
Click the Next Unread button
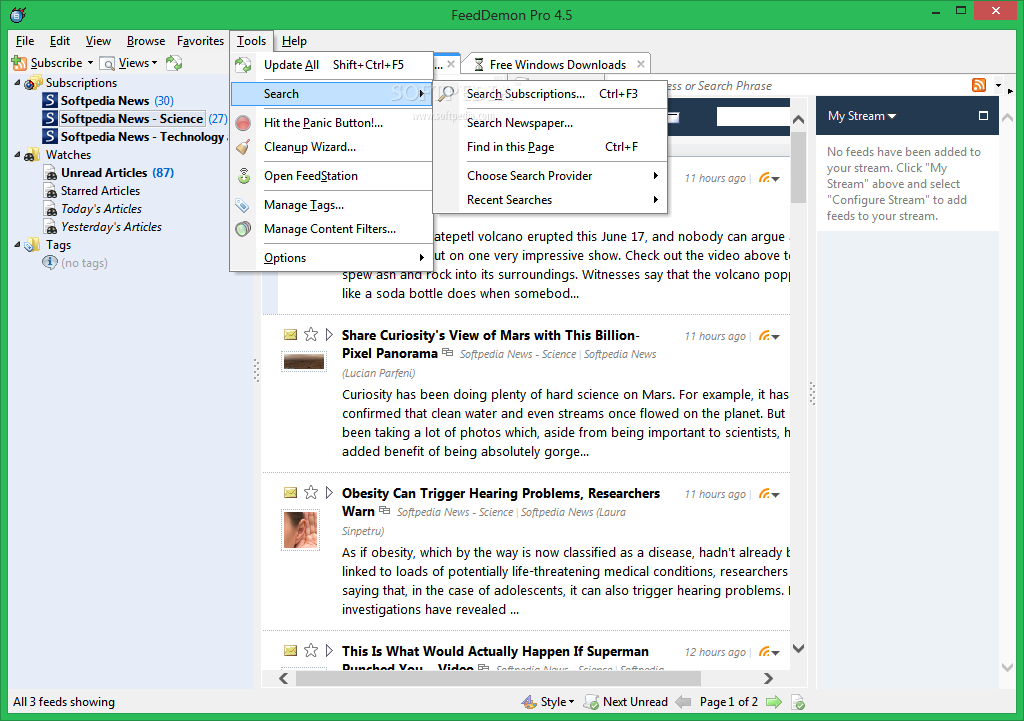(626, 702)
